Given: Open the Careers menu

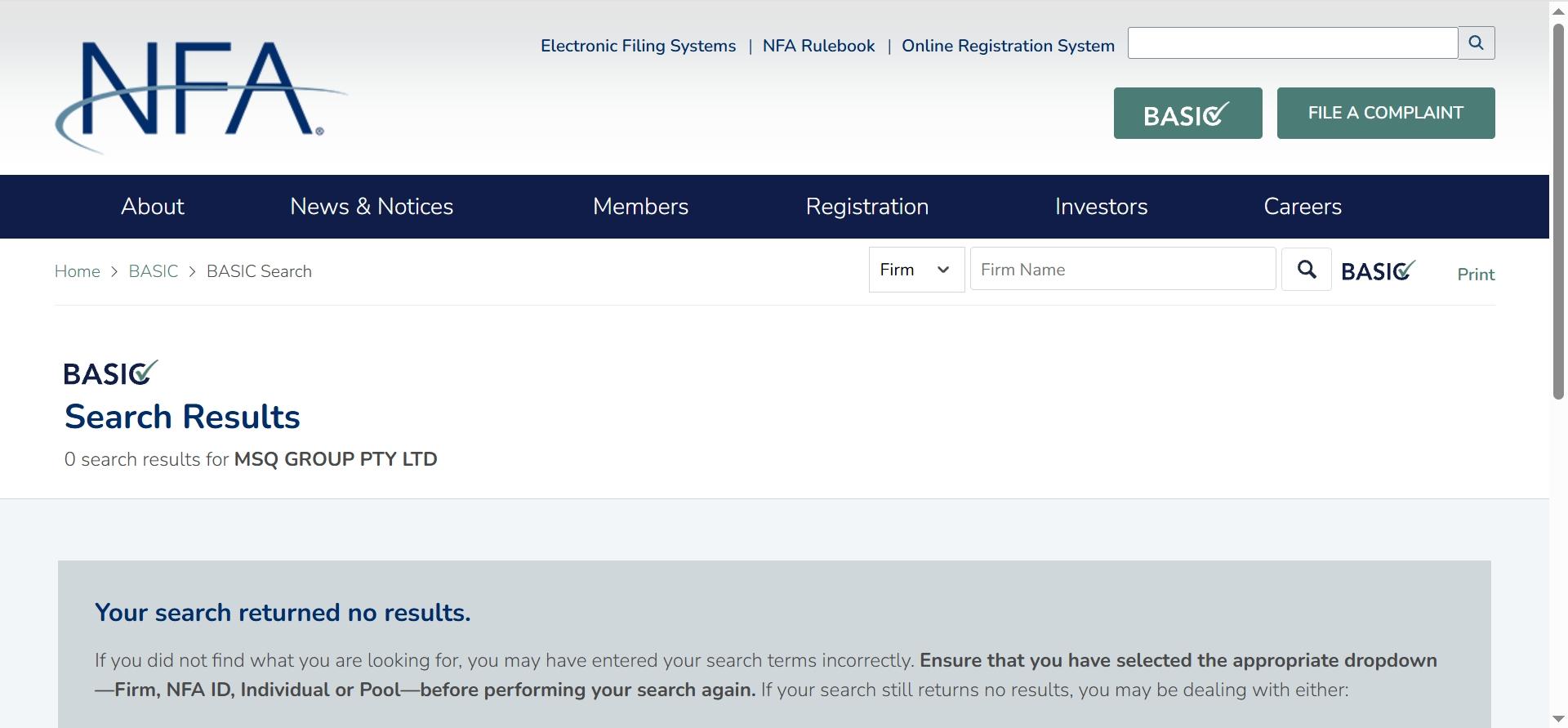Looking at the screenshot, I should 1303,207.
